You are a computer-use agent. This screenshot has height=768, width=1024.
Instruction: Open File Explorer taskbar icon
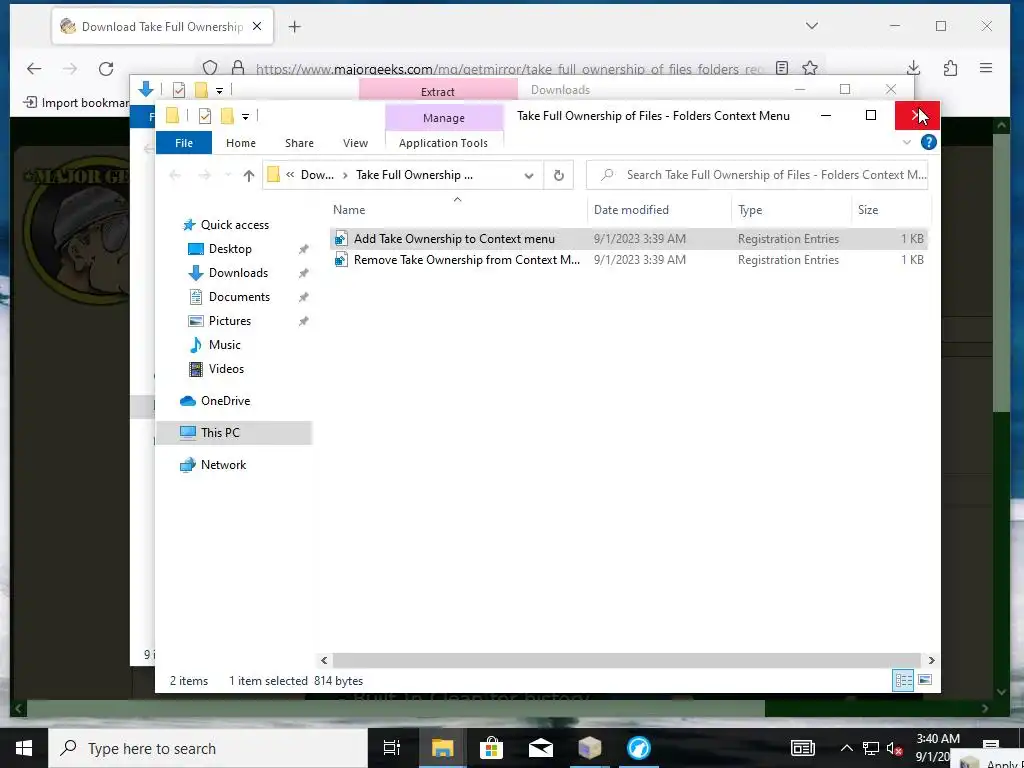coord(442,748)
